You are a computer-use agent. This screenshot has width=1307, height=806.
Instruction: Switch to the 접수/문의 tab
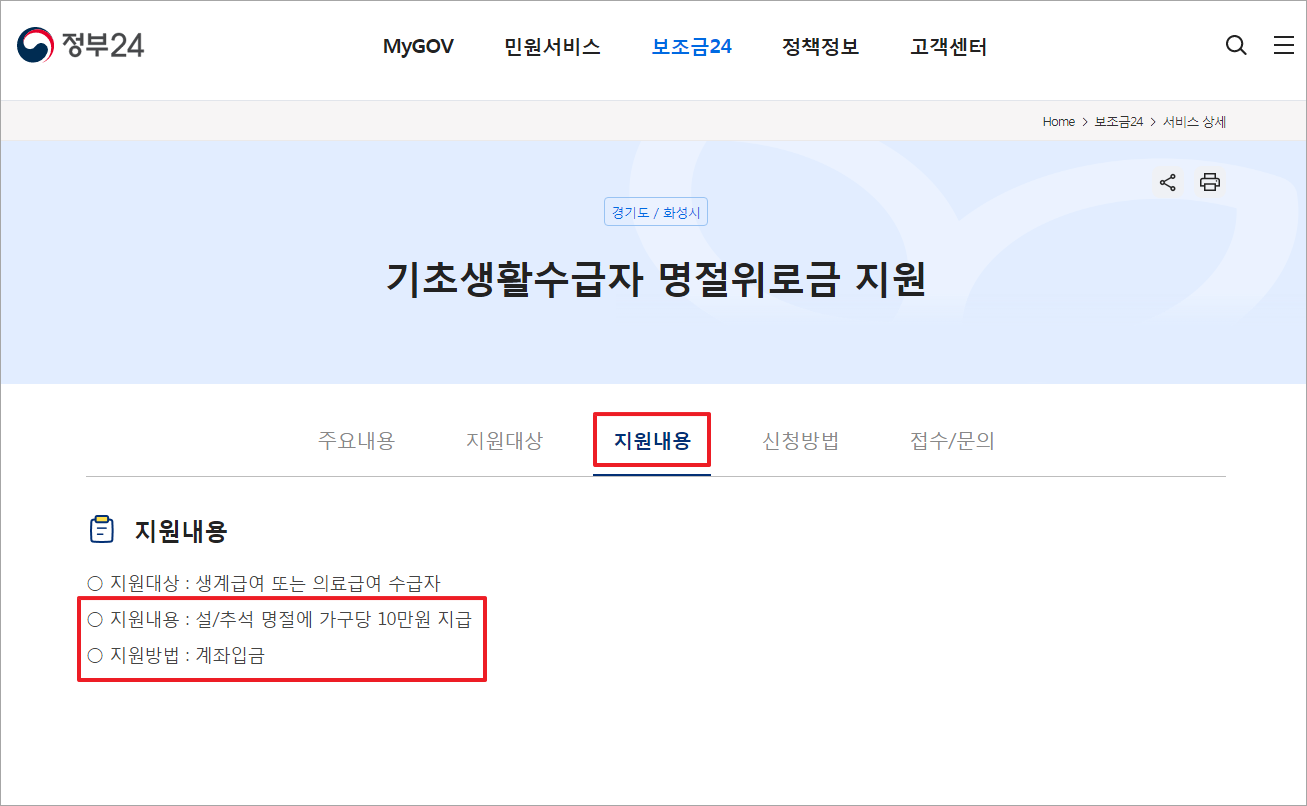tap(950, 440)
